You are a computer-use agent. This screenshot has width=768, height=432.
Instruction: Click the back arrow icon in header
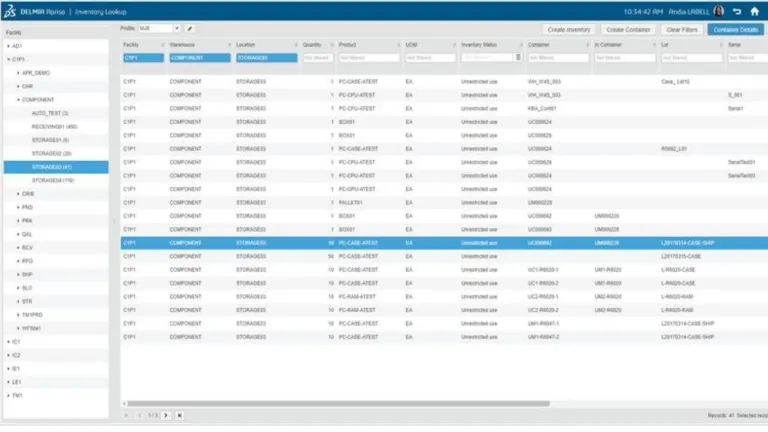pos(737,11)
